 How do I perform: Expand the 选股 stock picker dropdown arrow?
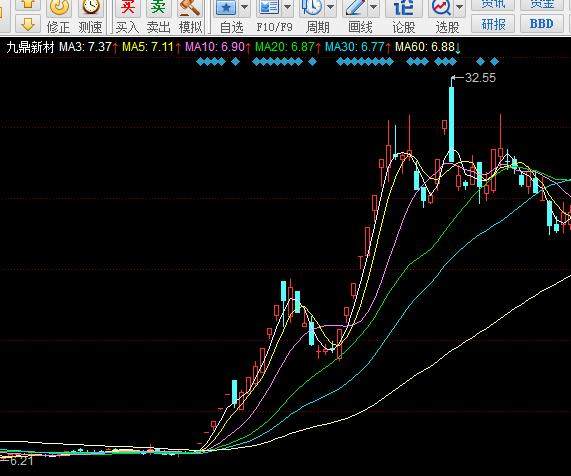click(460, 7)
